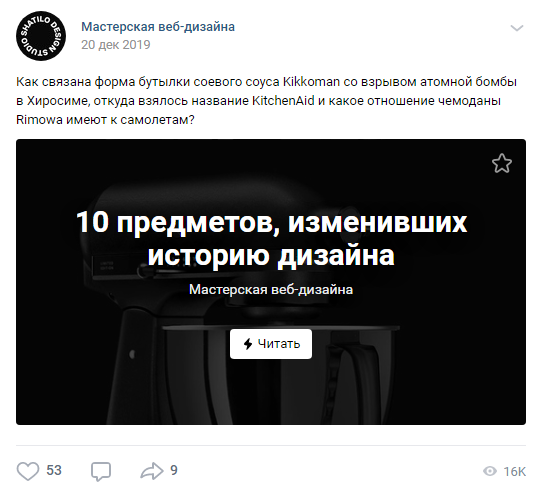Bookmark the article with the star icon
This screenshot has height=492, width=542.
click(502, 163)
